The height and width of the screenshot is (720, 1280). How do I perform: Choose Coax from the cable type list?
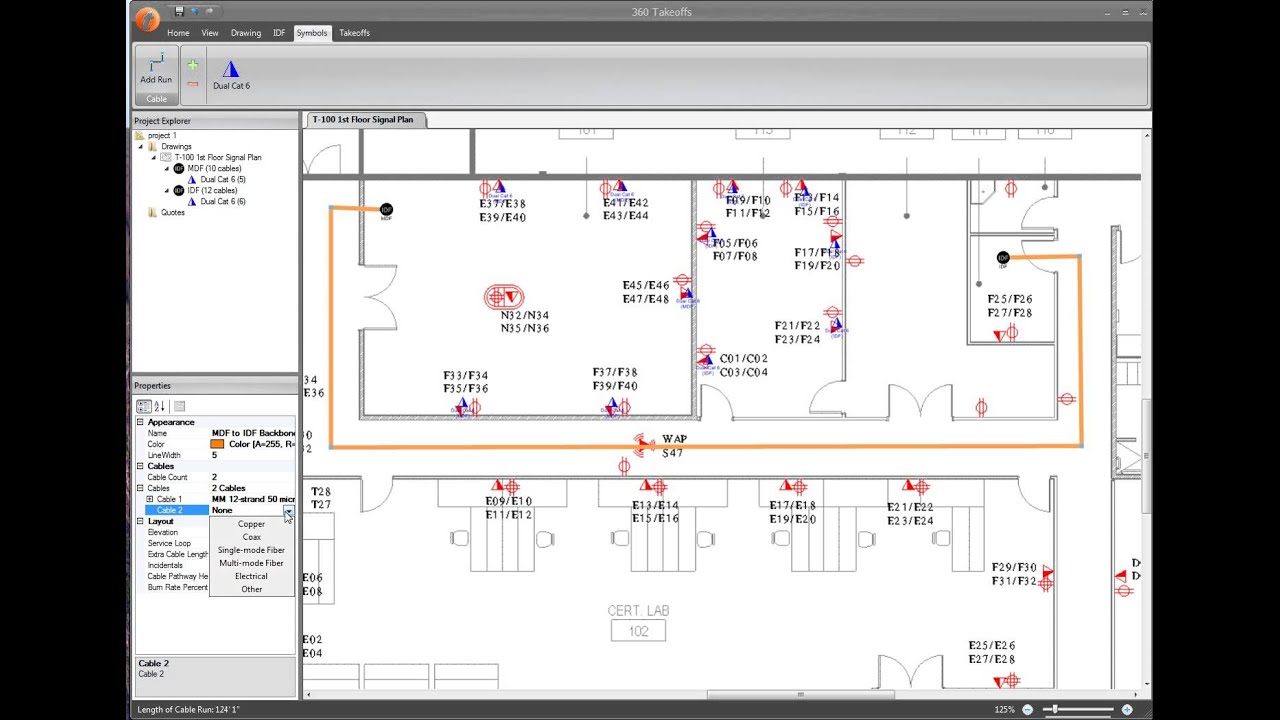click(251, 537)
